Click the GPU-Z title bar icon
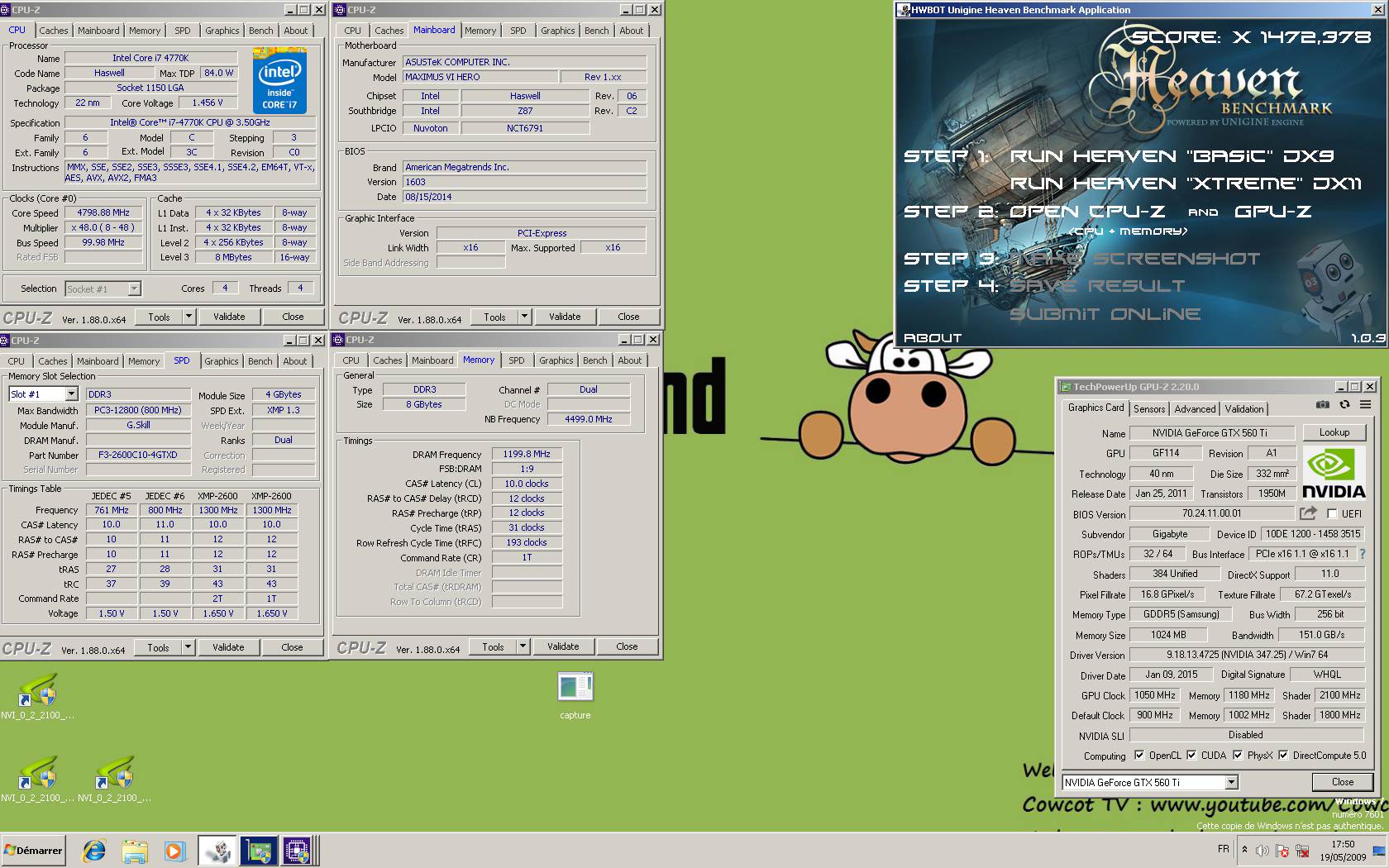 [x=1066, y=386]
